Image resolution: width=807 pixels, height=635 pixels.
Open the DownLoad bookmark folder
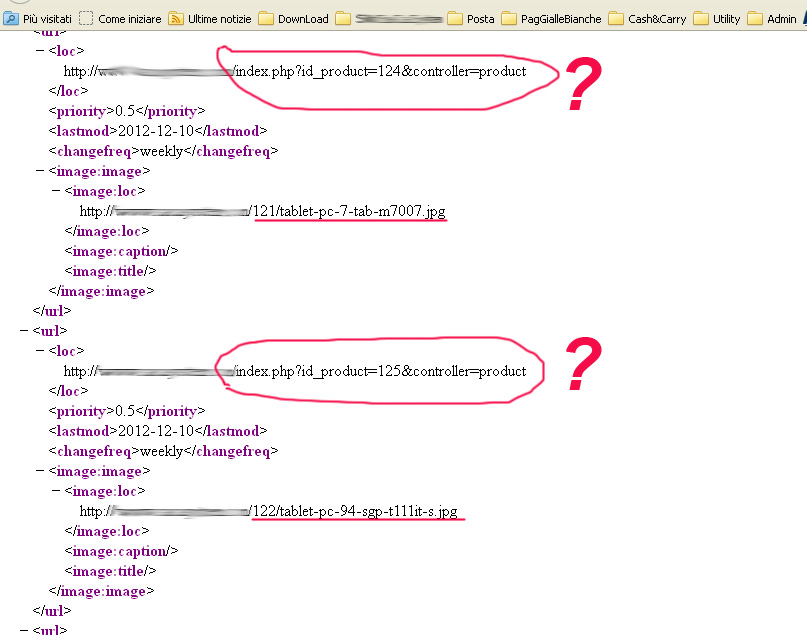coord(293,19)
